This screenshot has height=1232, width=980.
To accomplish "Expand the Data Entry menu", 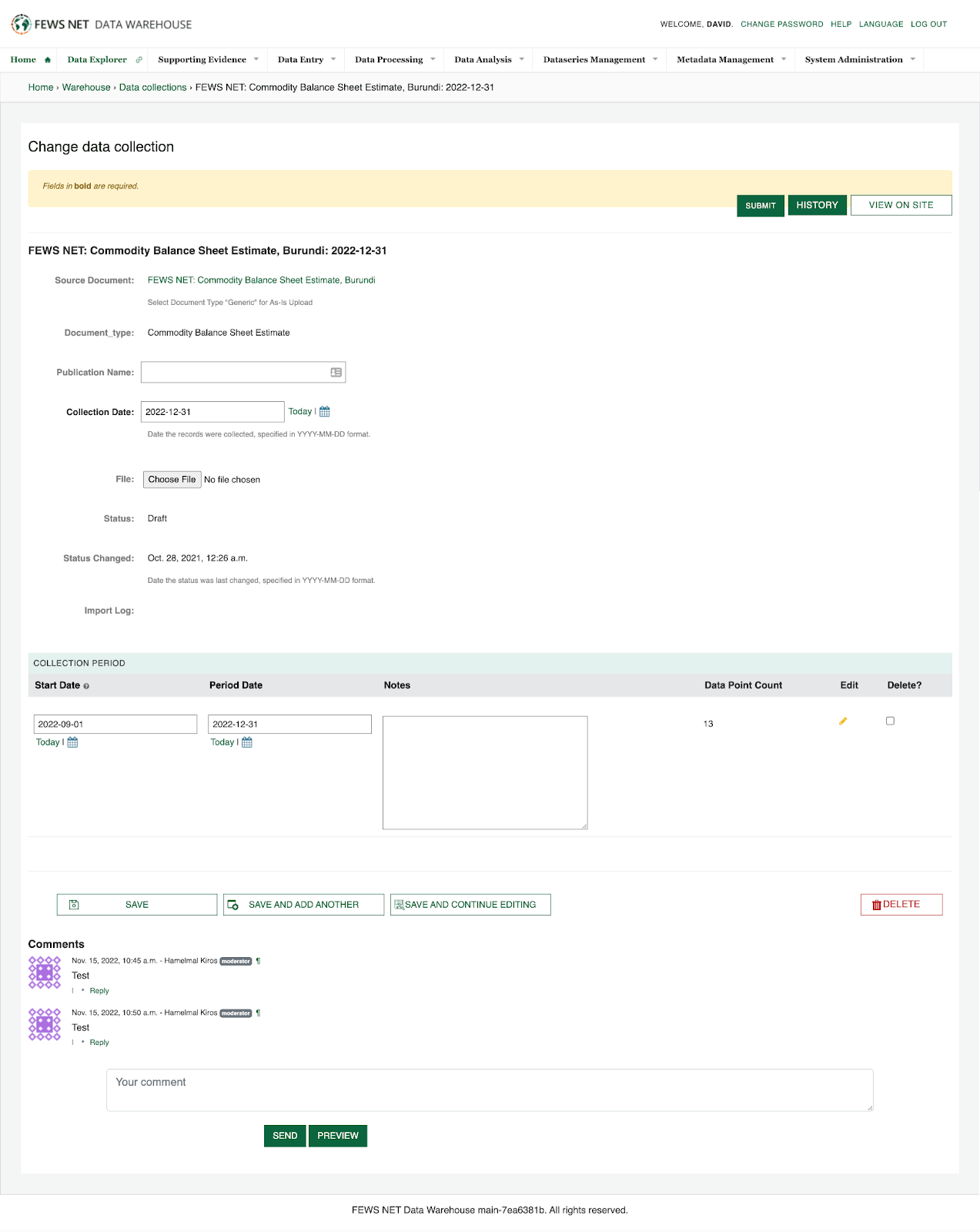I will click(x=306, y=60).
